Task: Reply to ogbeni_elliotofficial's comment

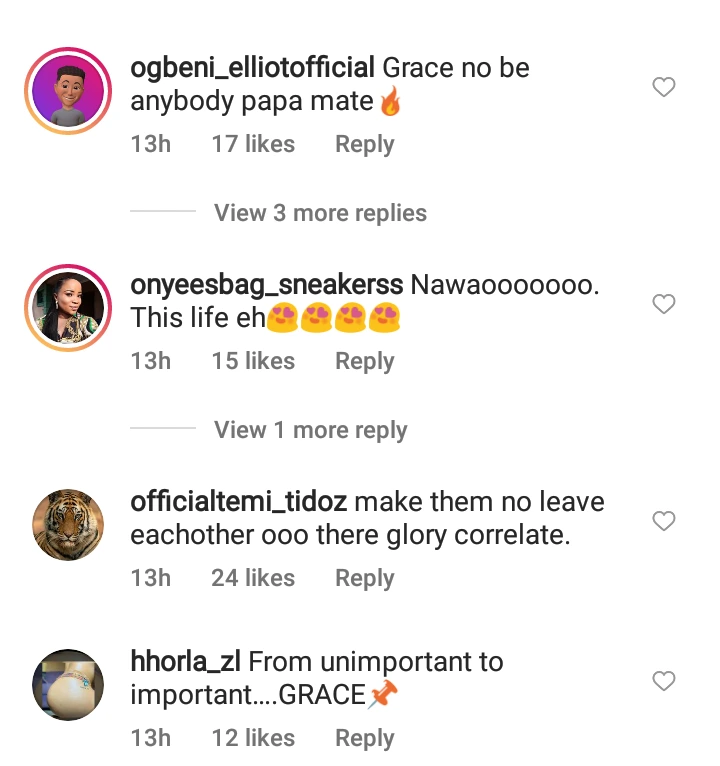Action: [x=364, y=144]
